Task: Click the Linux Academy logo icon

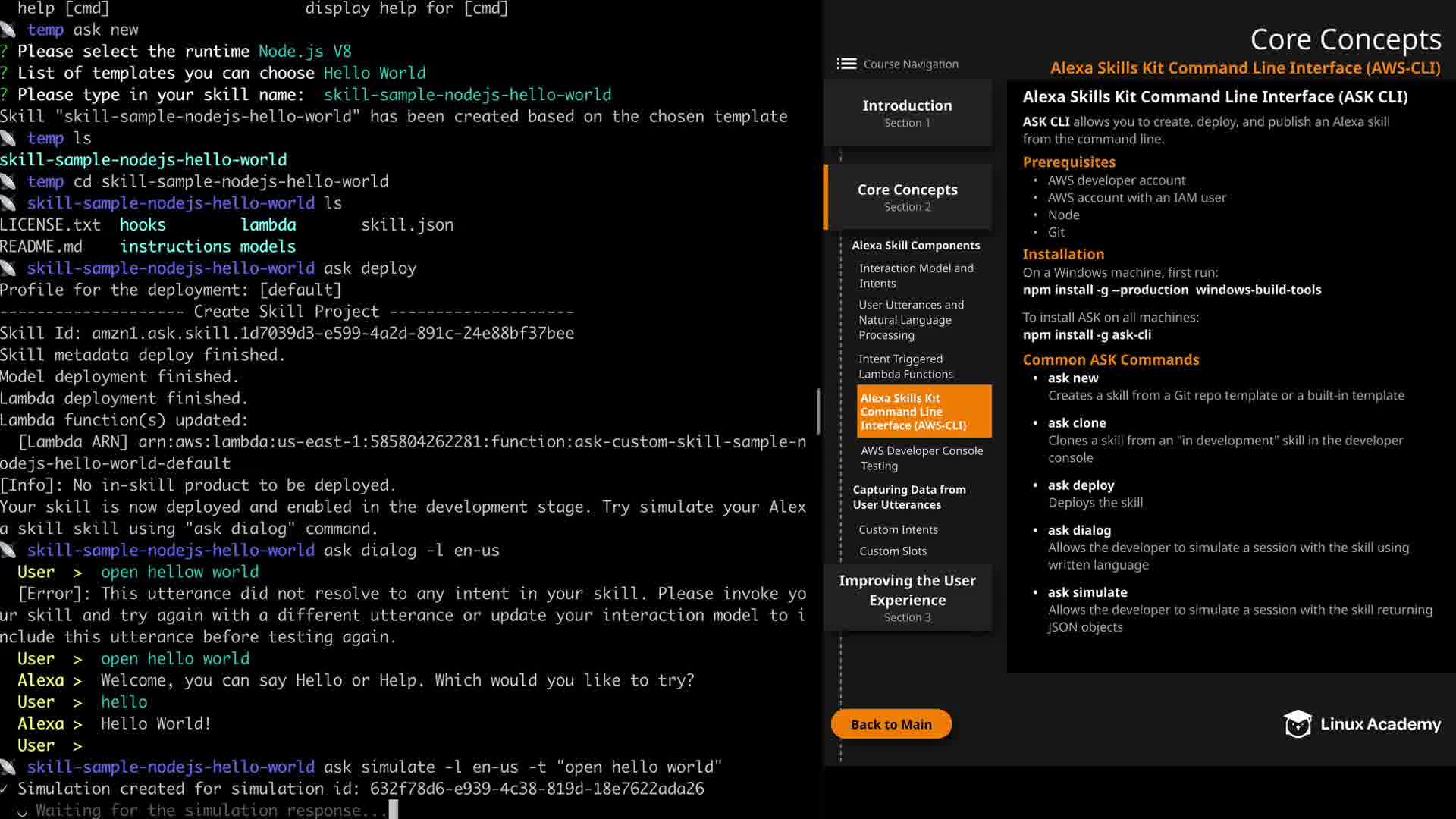Action: pos(1298,724)
